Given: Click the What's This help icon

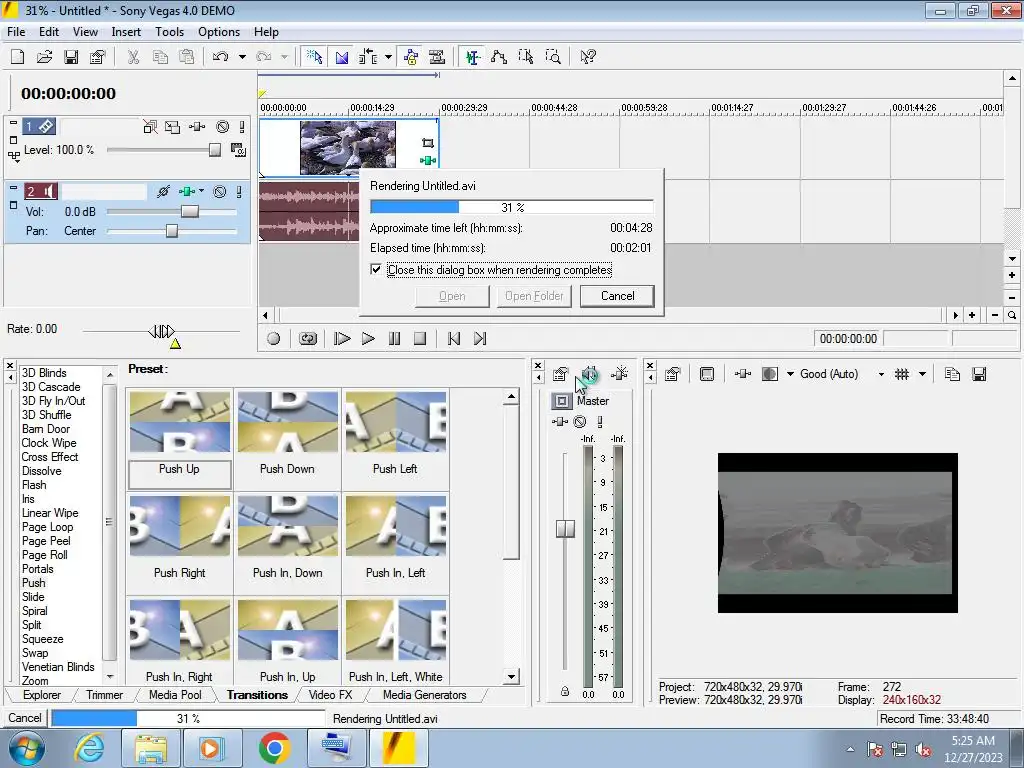Looking at the screenshot, I should click(588, 57).
